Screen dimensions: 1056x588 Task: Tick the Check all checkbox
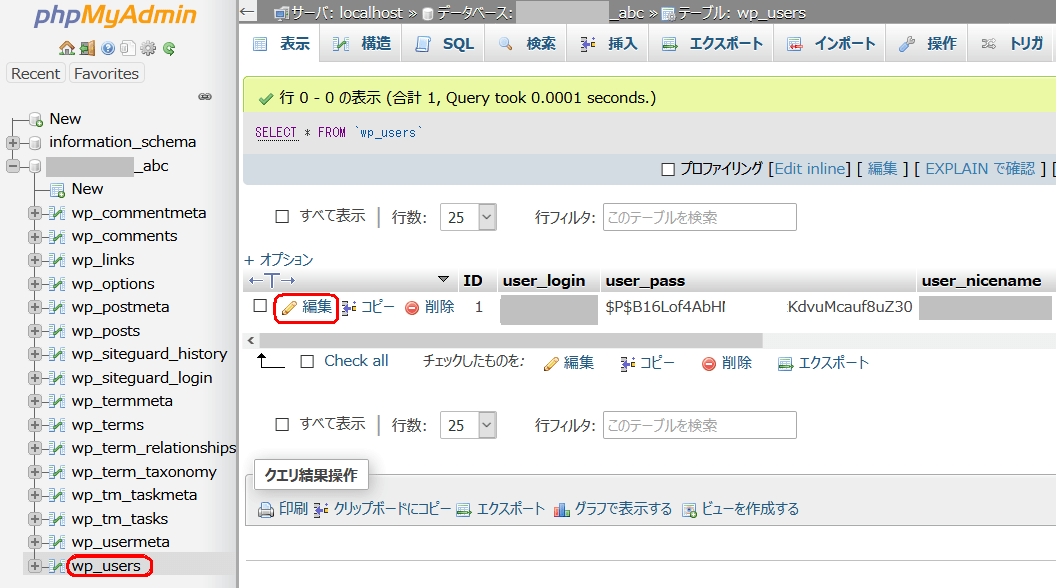point(307,362)
